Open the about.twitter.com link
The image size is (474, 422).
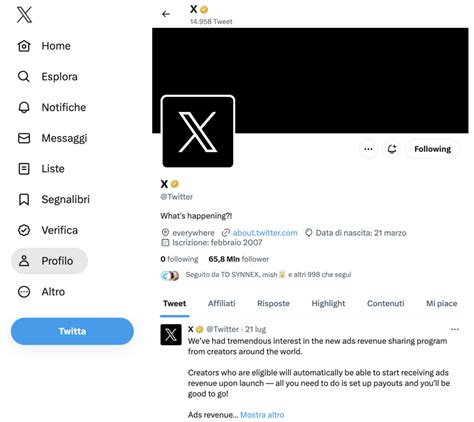pos(265,233)
